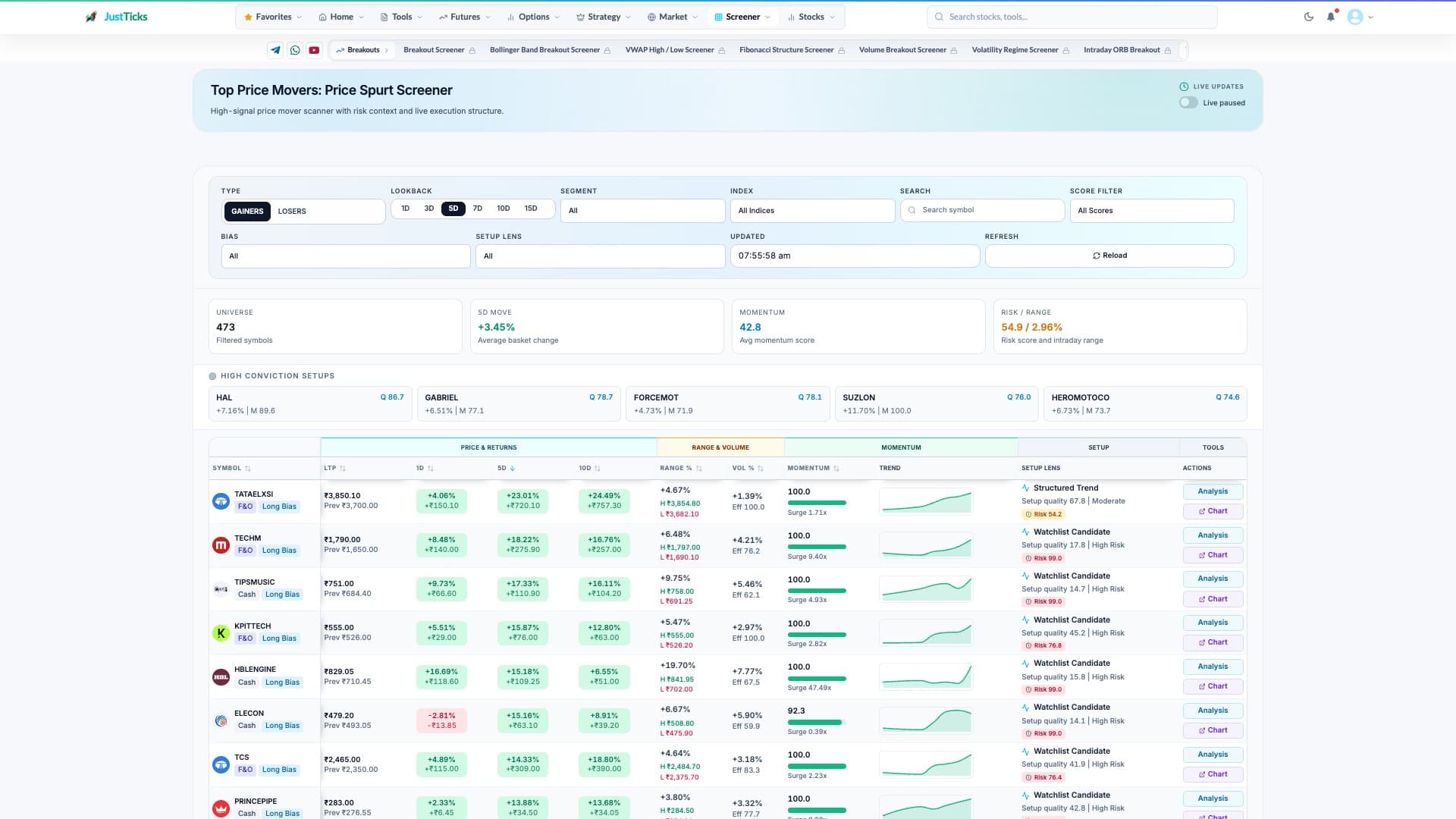1456x819 pixels.
Task: Switch to dark mode moon icon
Action: click(x=1309, y=17)
